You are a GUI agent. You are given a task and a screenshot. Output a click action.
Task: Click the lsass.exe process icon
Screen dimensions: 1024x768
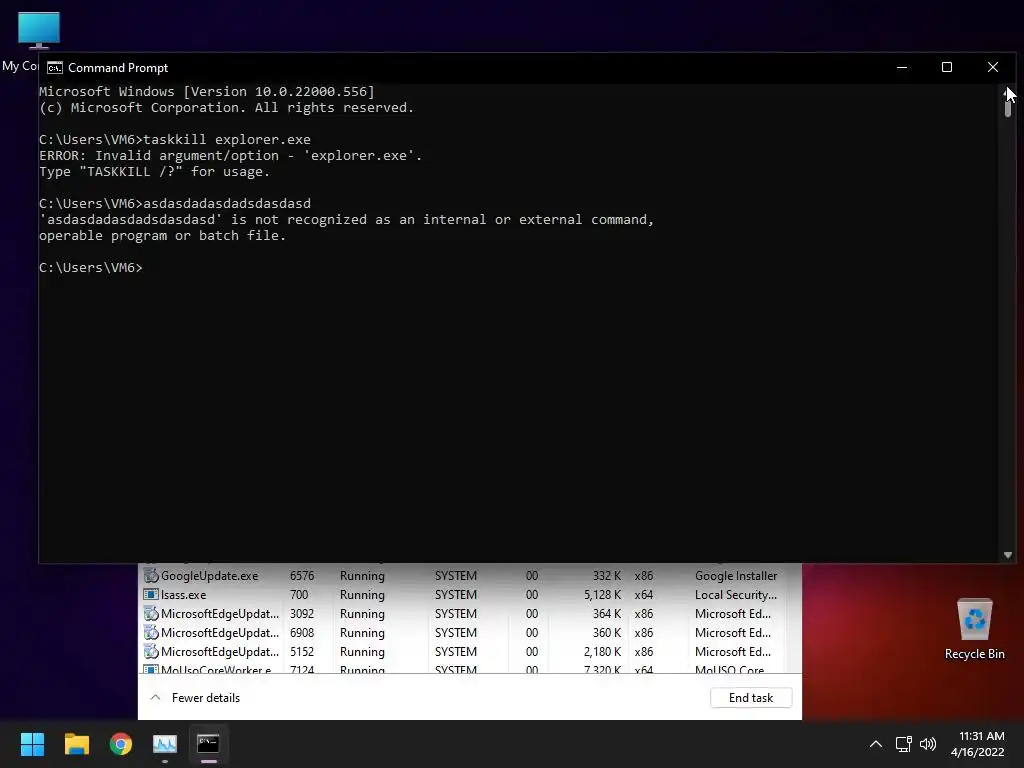[x=151, y=594]
